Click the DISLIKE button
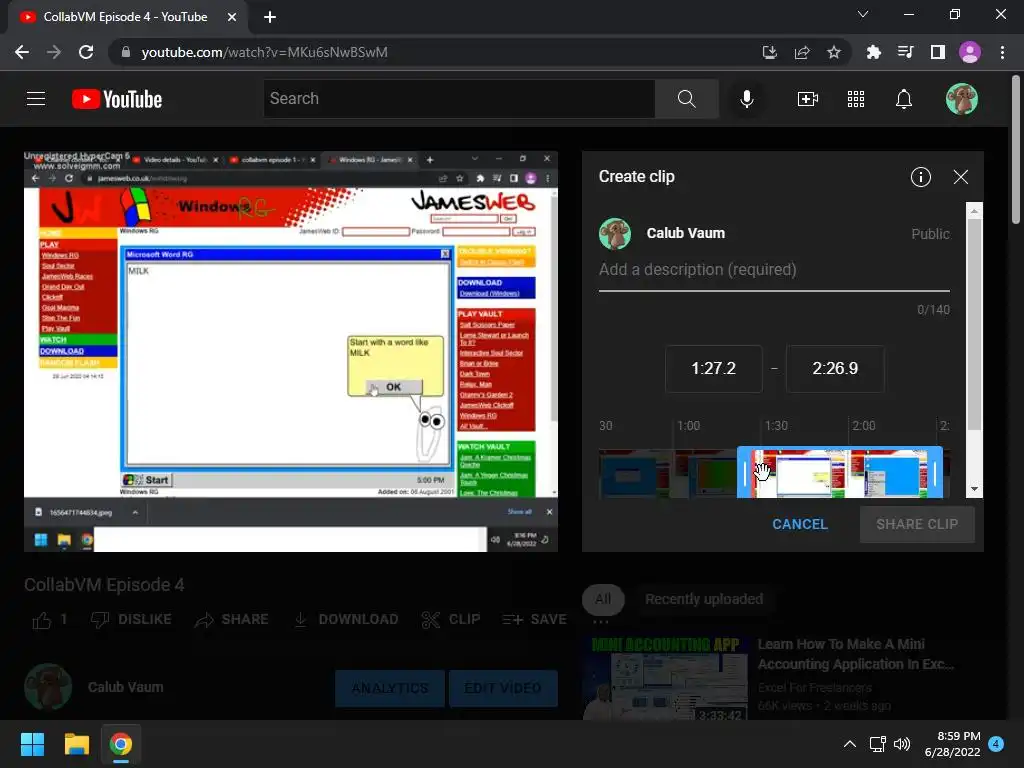Image resolution: width=1024 pixels, height=768 pixels. point(131,620)
